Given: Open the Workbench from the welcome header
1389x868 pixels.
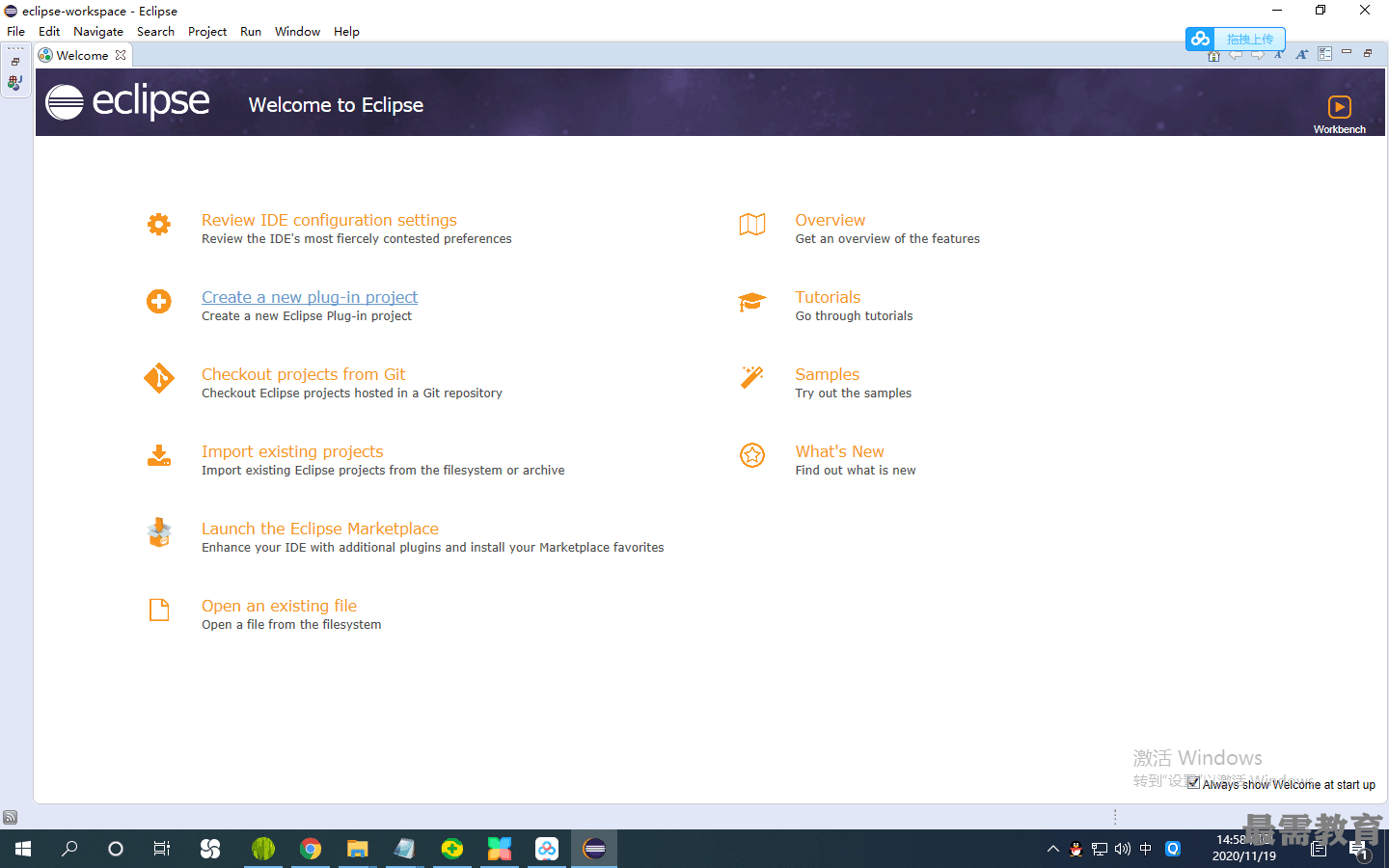Looking at the screenshot, I should pyautogui.click(x=1339, y=114).
